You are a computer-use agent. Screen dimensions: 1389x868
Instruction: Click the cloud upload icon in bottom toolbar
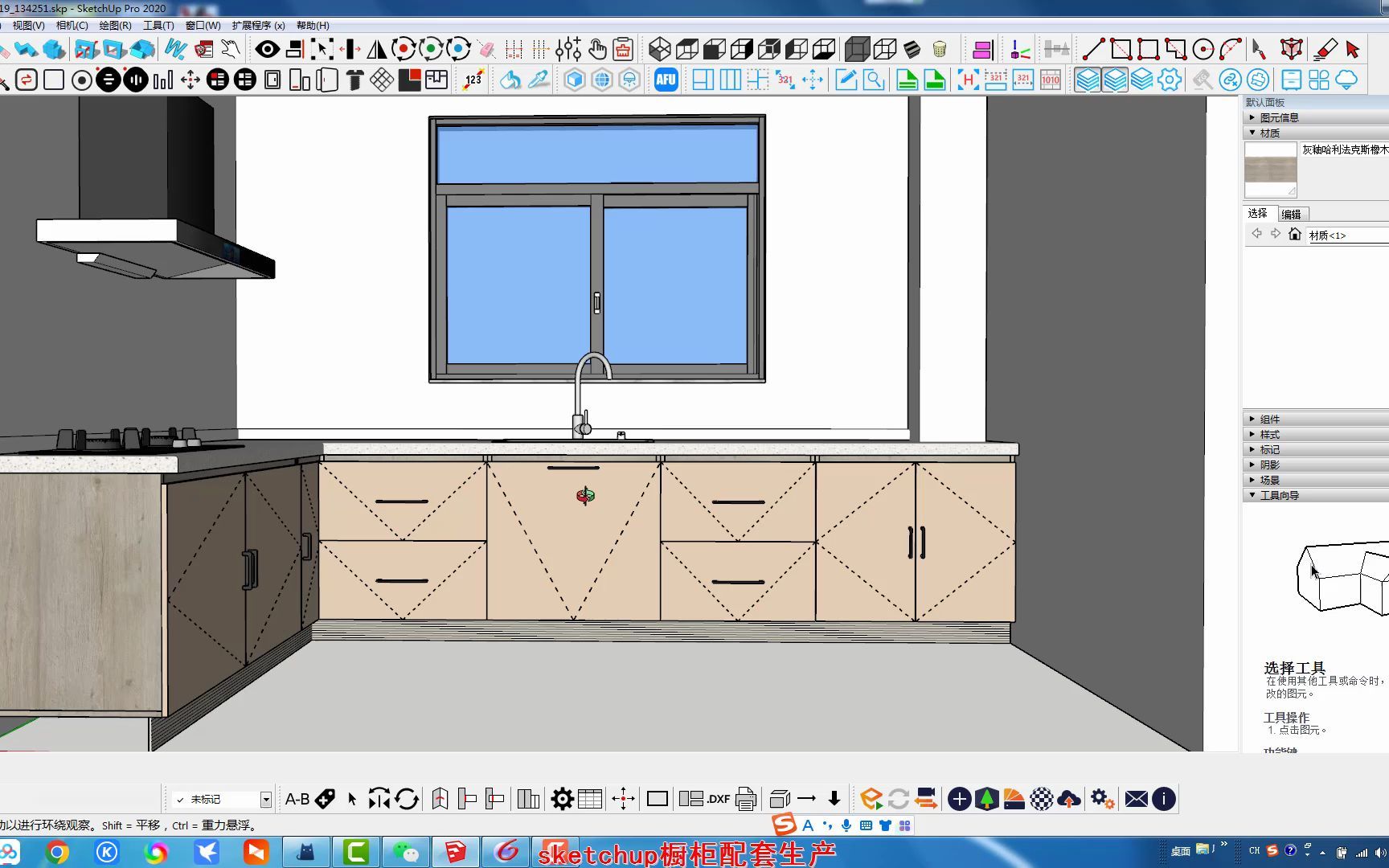tap(1069, 799)
